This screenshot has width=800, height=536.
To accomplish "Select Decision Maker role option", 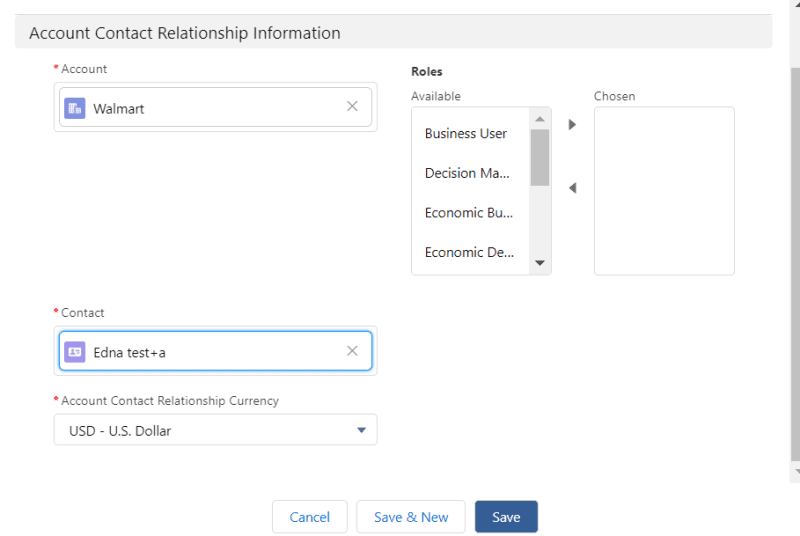I will tap(468, 173).
